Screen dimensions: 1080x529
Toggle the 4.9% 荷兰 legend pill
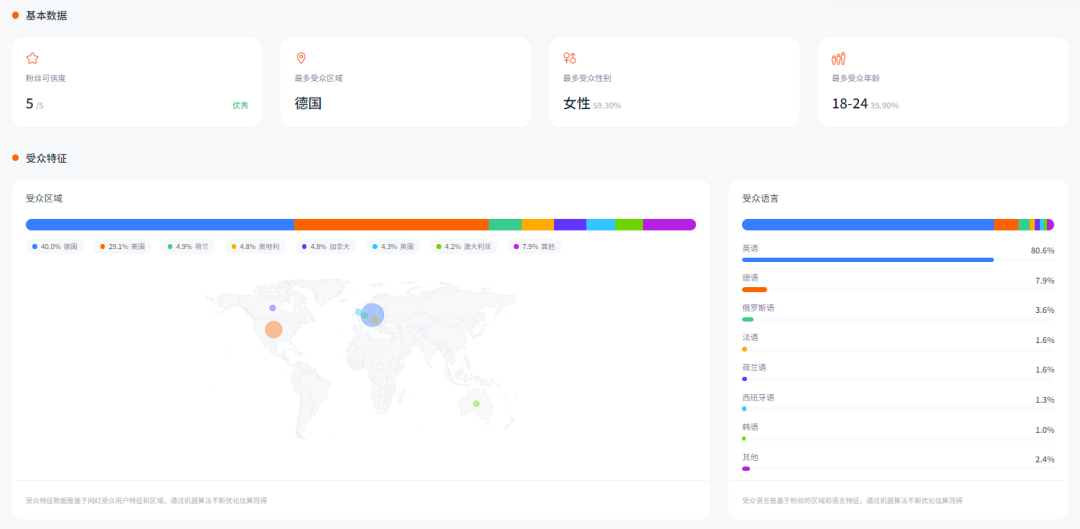[188, 247]
